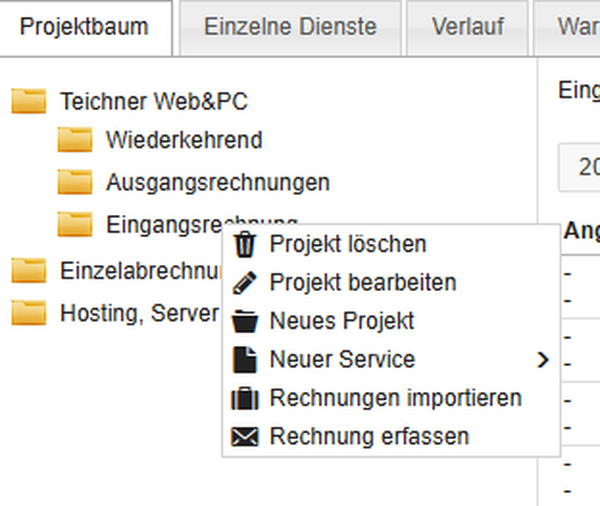Click the Eingangsrechnung folder icon
Viewport: 600px width, 506px height.
coord(74,224)
